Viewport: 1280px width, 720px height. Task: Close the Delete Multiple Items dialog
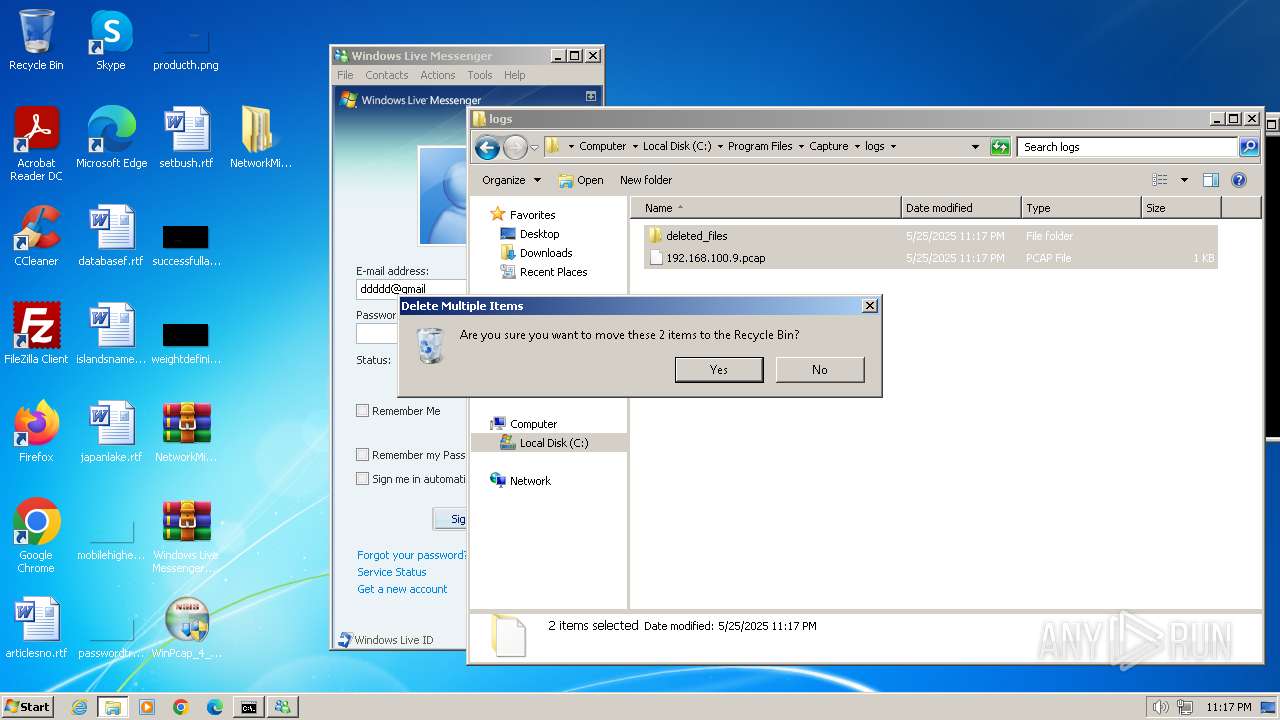click(869, 306)
